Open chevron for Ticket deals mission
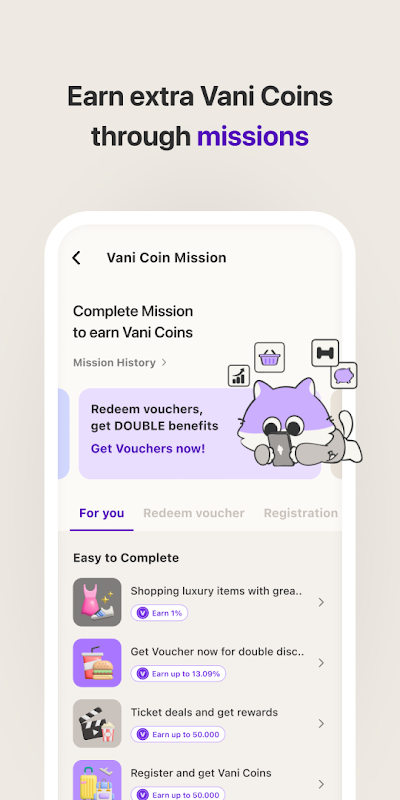The width and height of the screenshot is (400, 800). (321, 723)
